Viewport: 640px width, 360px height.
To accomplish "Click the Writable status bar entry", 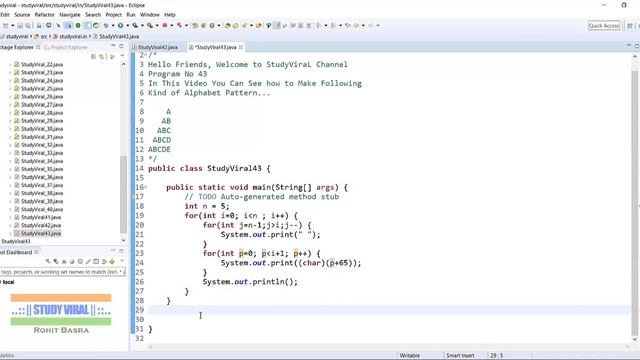I will pyautogui.click(x=409, y=356).
